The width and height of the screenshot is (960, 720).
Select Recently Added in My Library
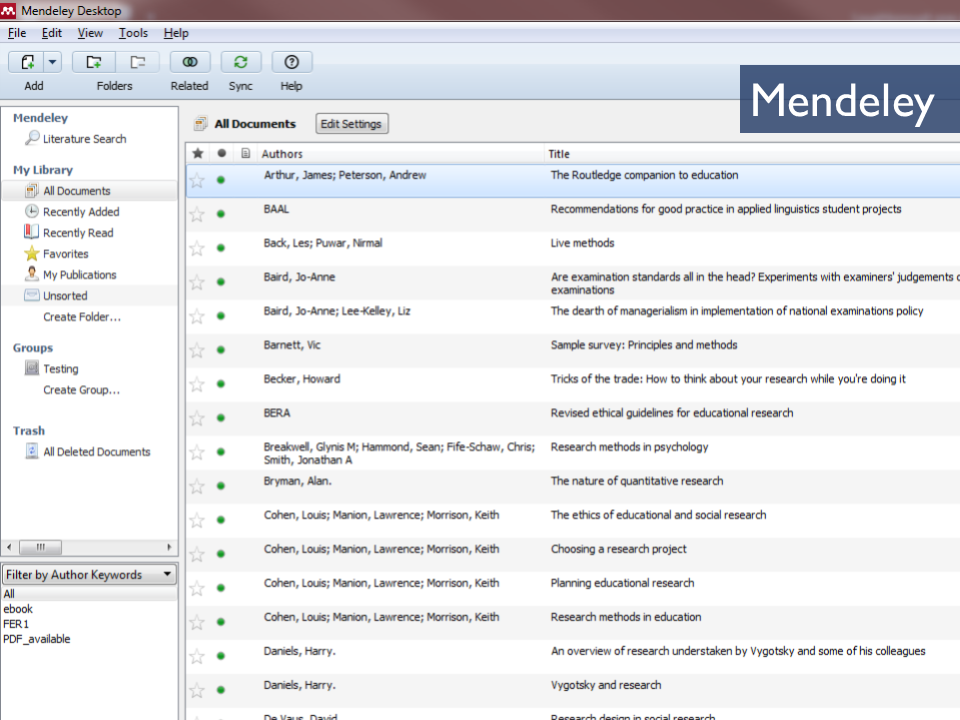pos(80,212)
